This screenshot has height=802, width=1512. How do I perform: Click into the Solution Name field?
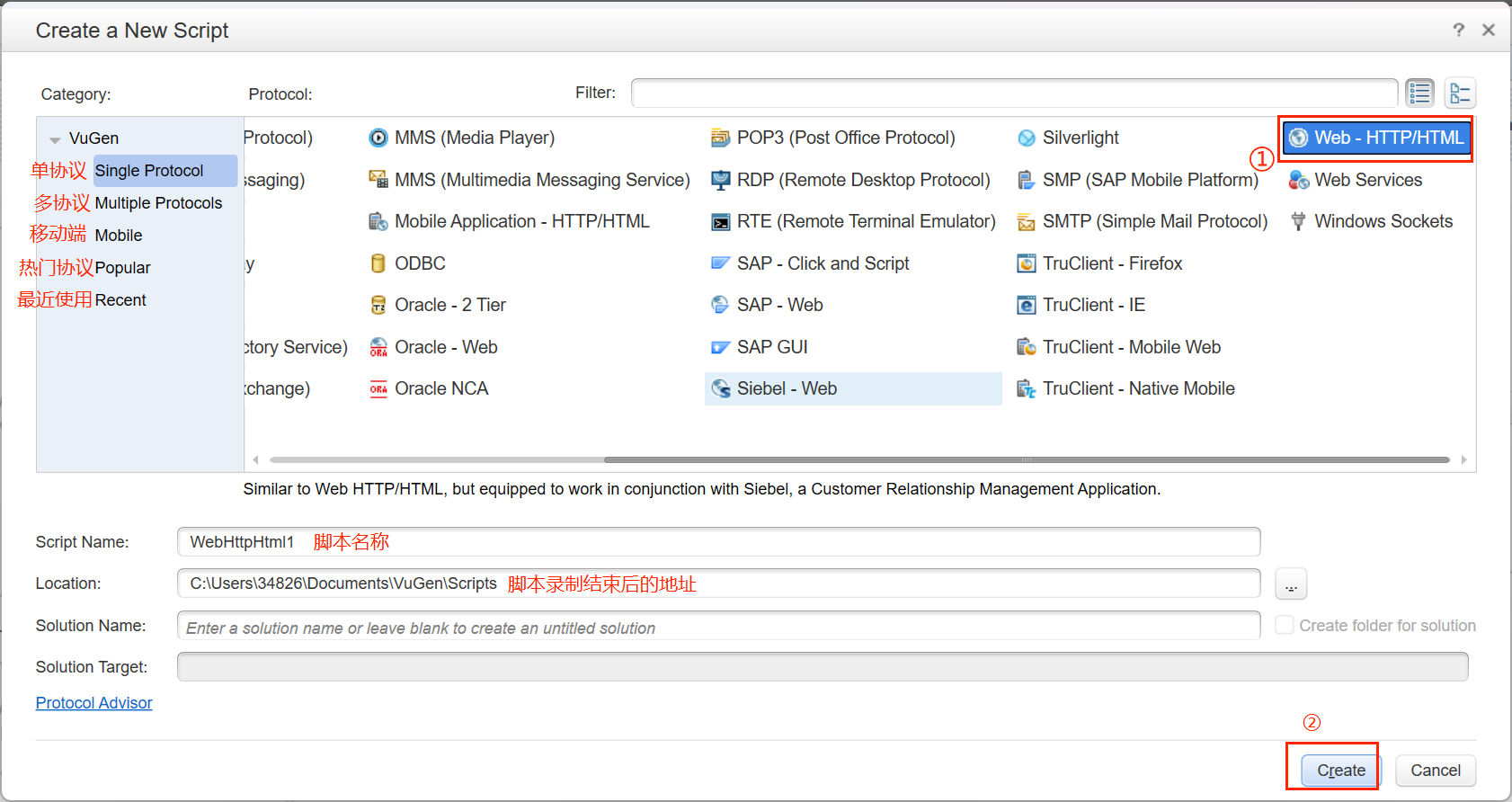(719, 626)
